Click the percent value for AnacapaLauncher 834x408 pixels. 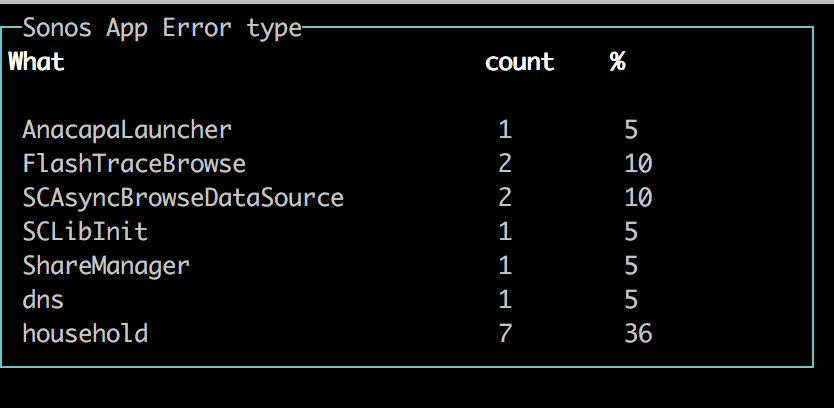[631, 130]
